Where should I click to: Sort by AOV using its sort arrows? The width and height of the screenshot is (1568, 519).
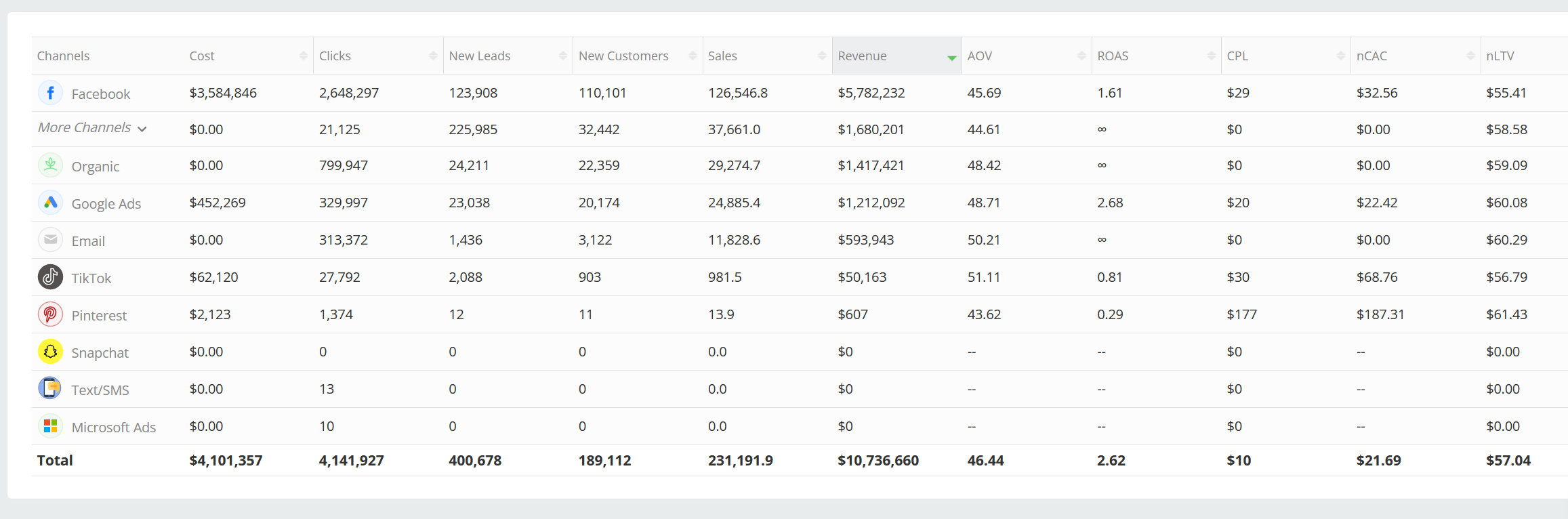(1081, 56)
